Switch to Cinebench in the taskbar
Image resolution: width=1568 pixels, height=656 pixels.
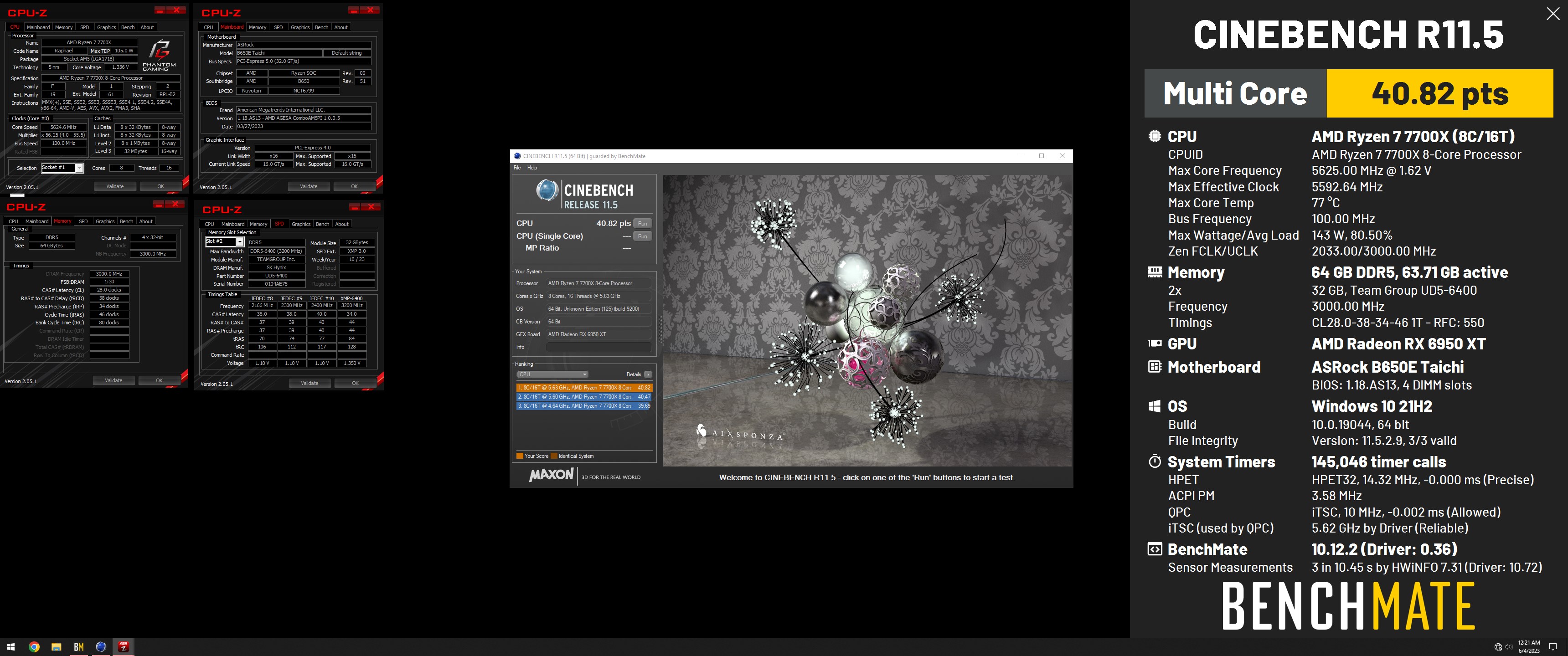(101, 647)
